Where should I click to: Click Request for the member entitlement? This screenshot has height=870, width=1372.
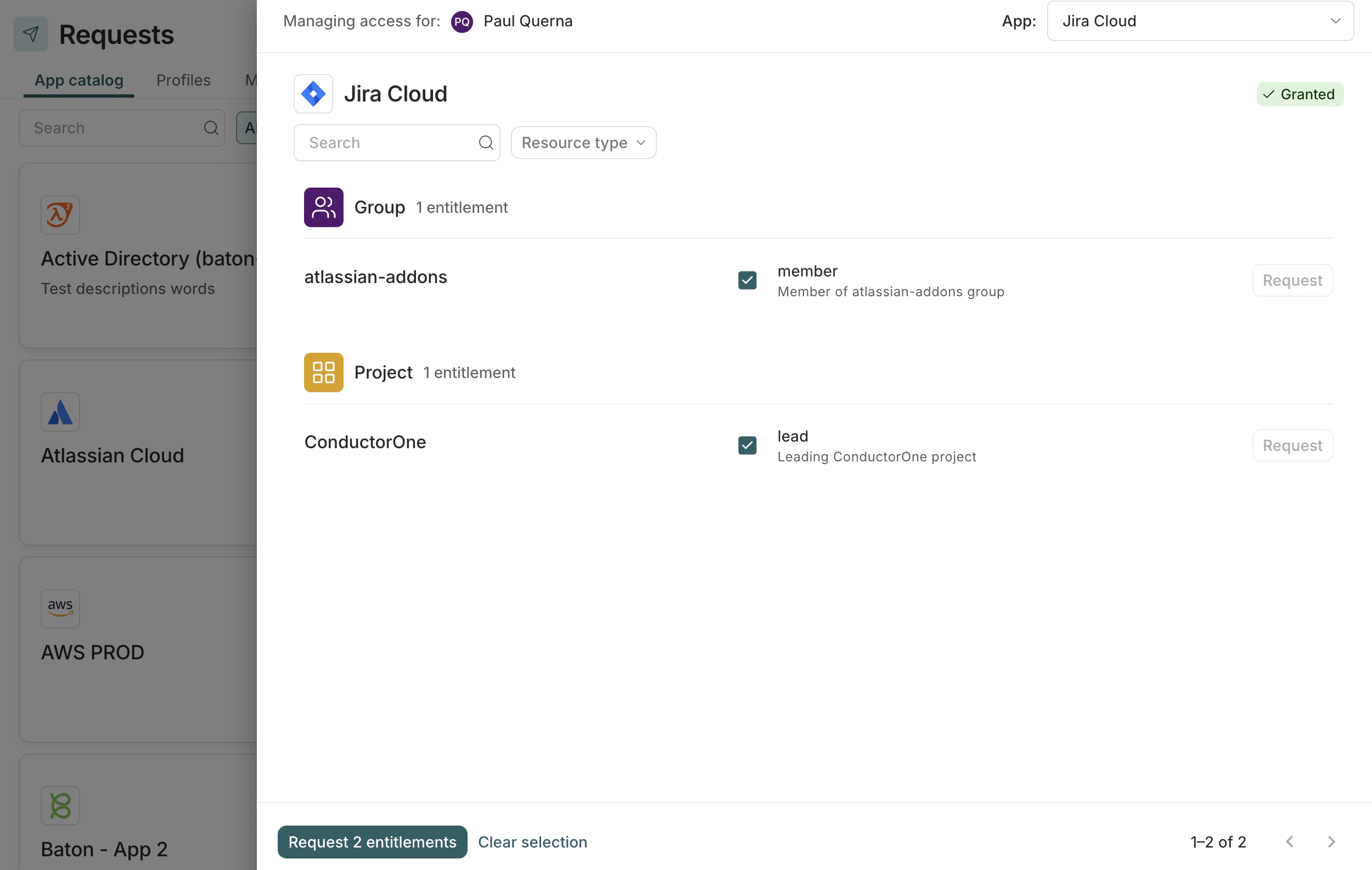click(x=1293, y=280)
